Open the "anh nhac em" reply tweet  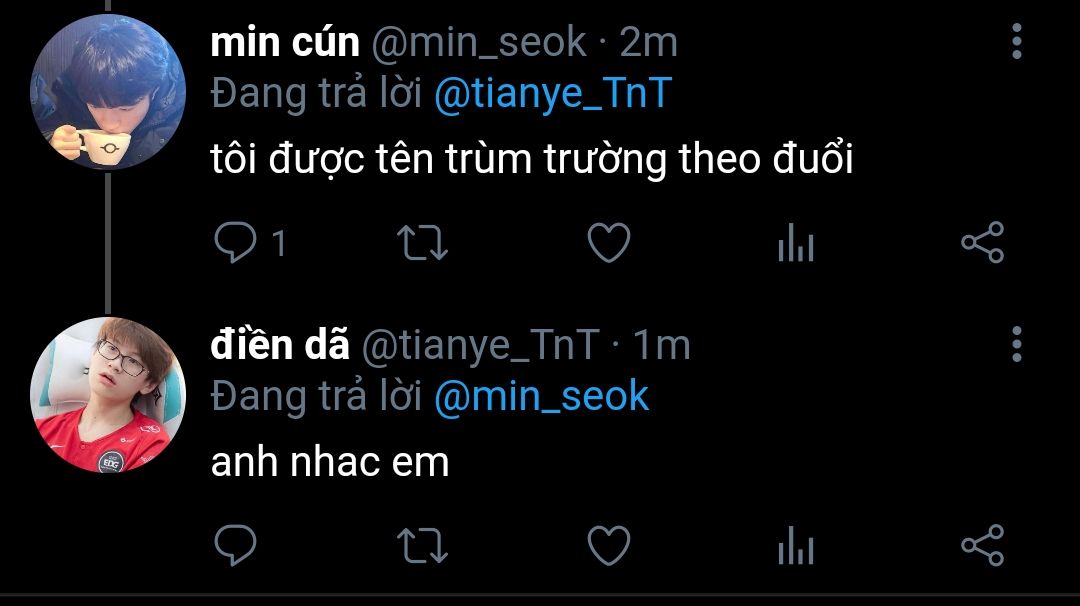point(330,462)
